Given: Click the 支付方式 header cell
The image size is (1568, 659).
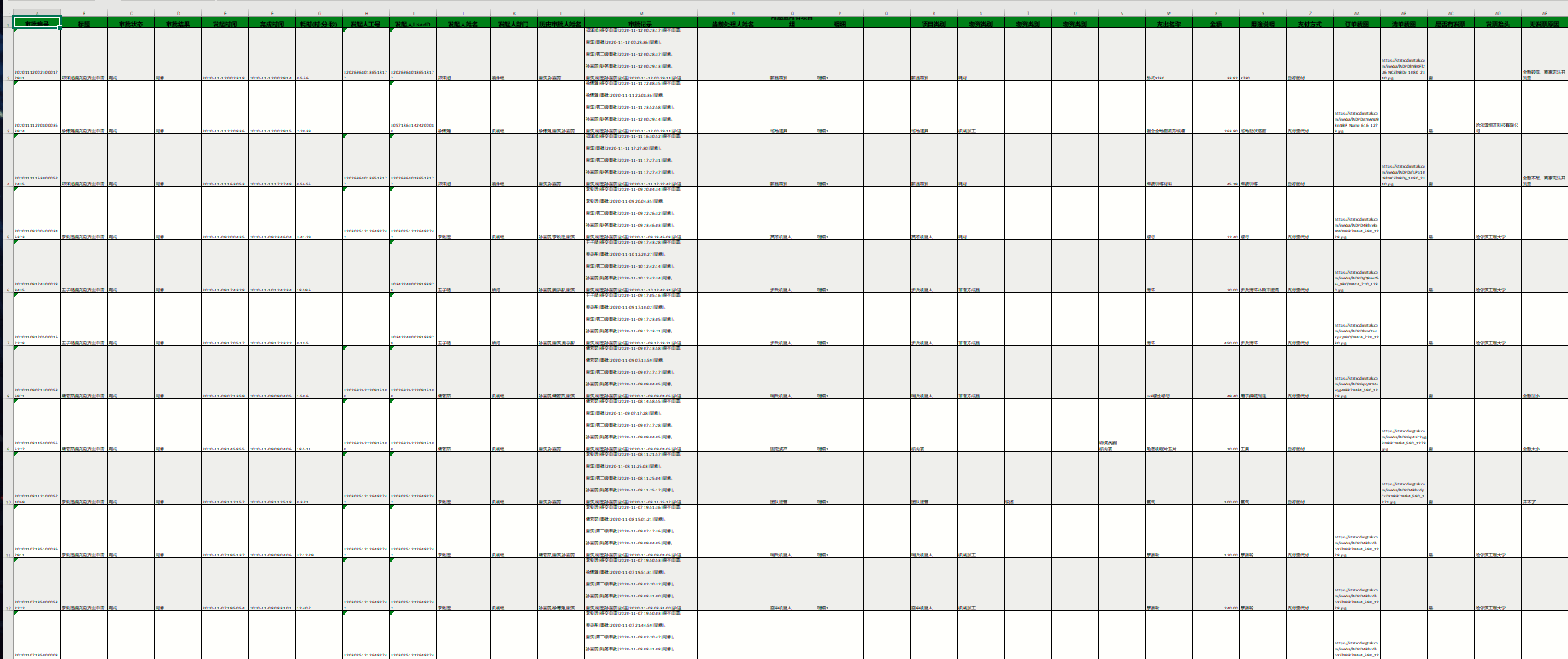Looking at the screenshot, I should point(1310,24).
